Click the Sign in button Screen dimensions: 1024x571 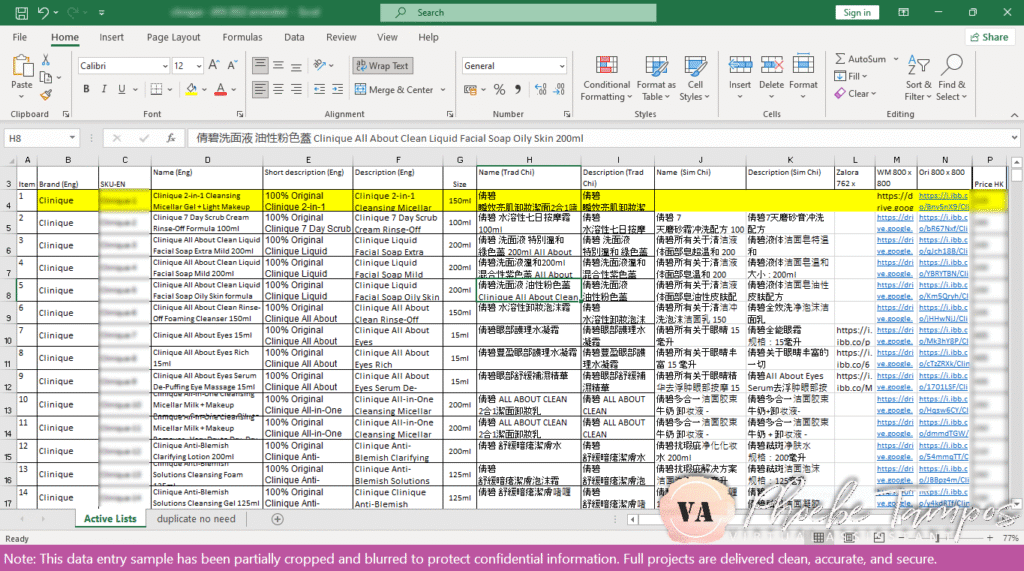(857, 12)
